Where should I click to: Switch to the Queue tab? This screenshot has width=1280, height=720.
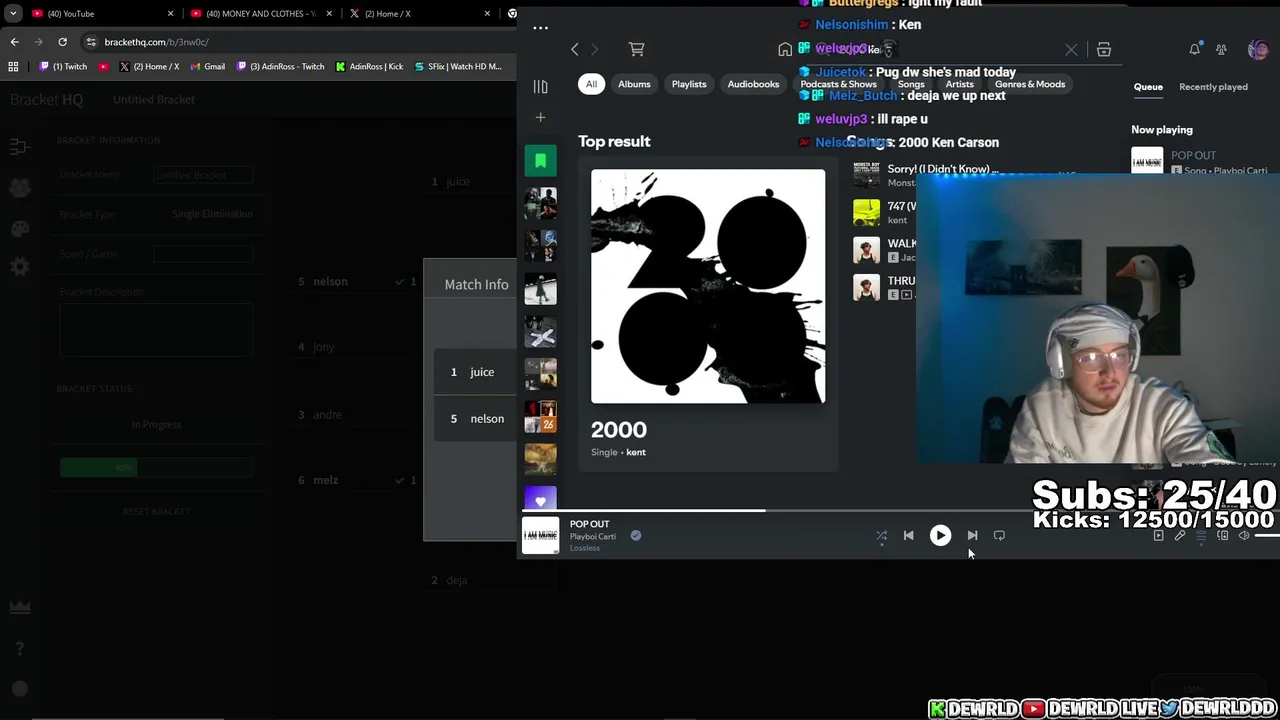click(x=1148, y=87)
